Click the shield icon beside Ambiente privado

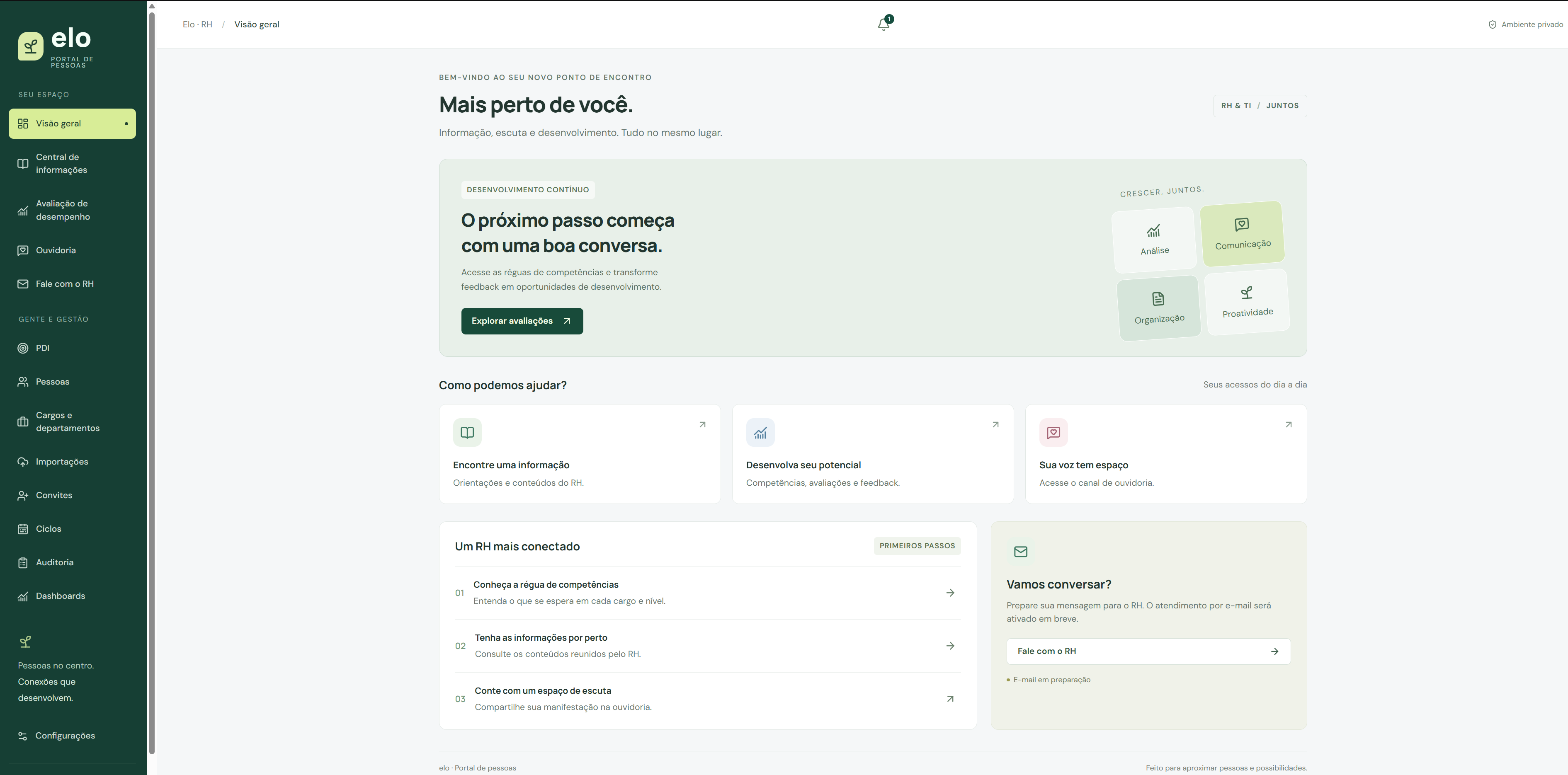pyautogui.click(x=1492, y=24)
